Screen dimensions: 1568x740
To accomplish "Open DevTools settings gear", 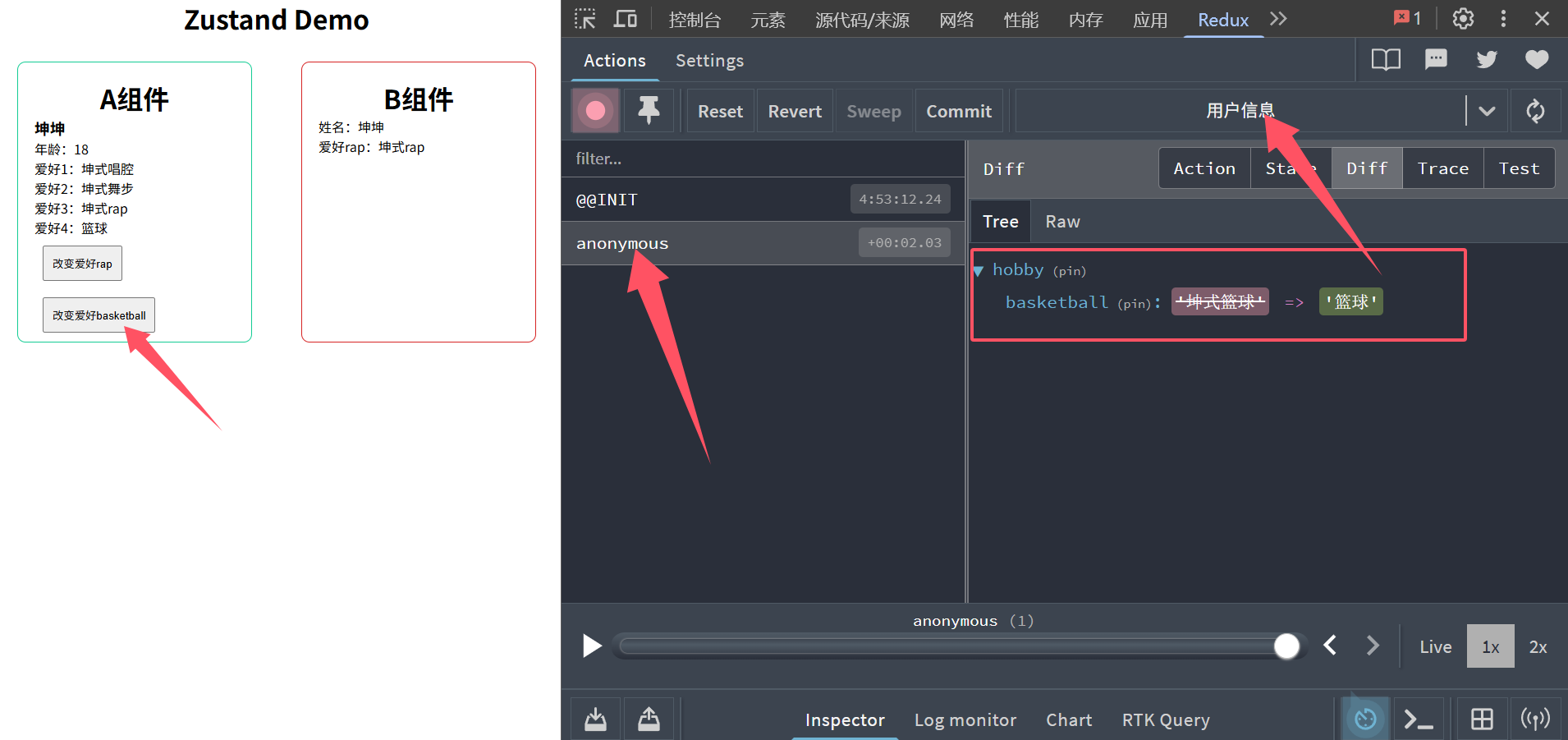I will click(1463, 19).
